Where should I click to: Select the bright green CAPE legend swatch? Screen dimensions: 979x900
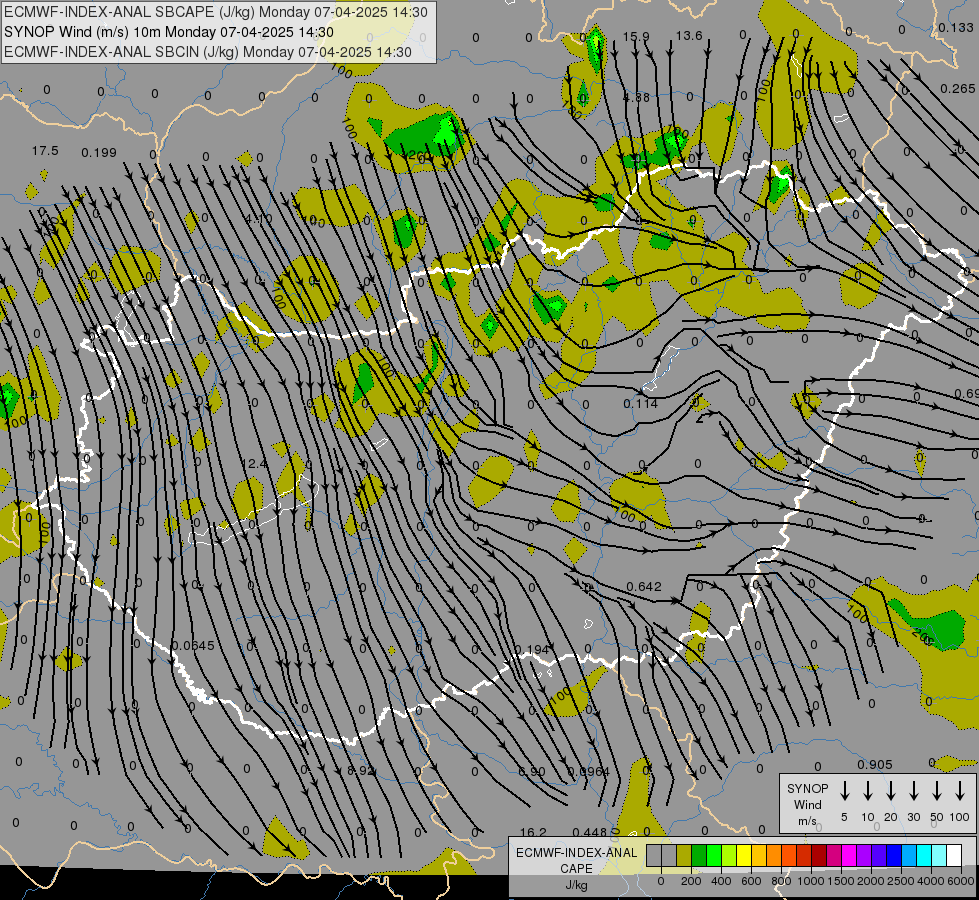coord(714,856)
